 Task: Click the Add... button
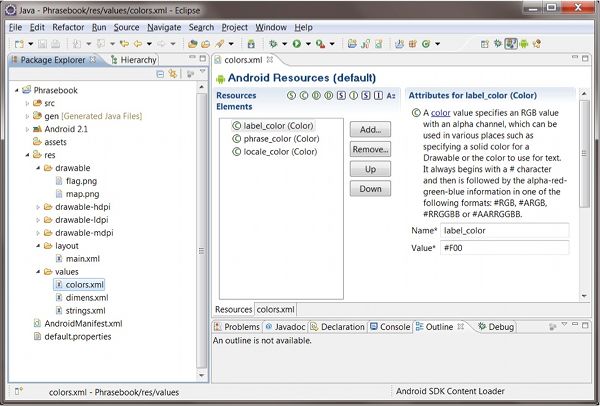click(370, 129)
